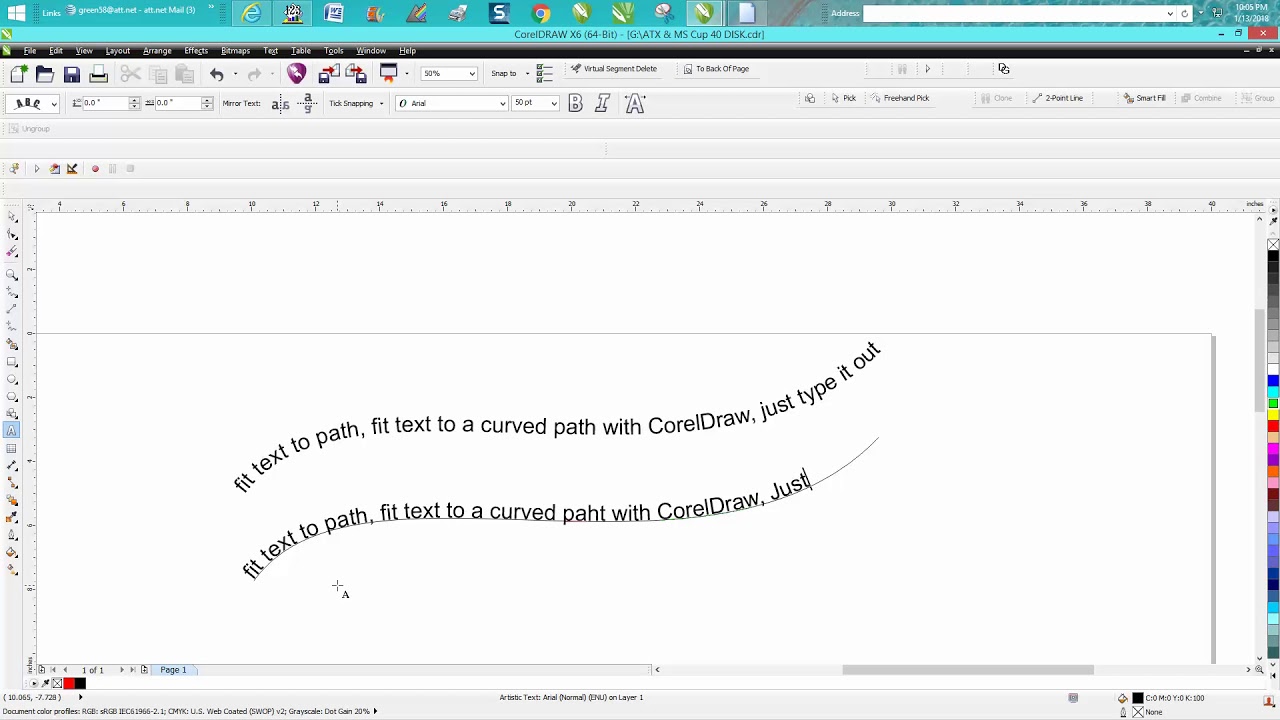Viewport: 1280px width, 720px height.
Task: Select the Freehand tool in toolbox
Action: (12, 292)
